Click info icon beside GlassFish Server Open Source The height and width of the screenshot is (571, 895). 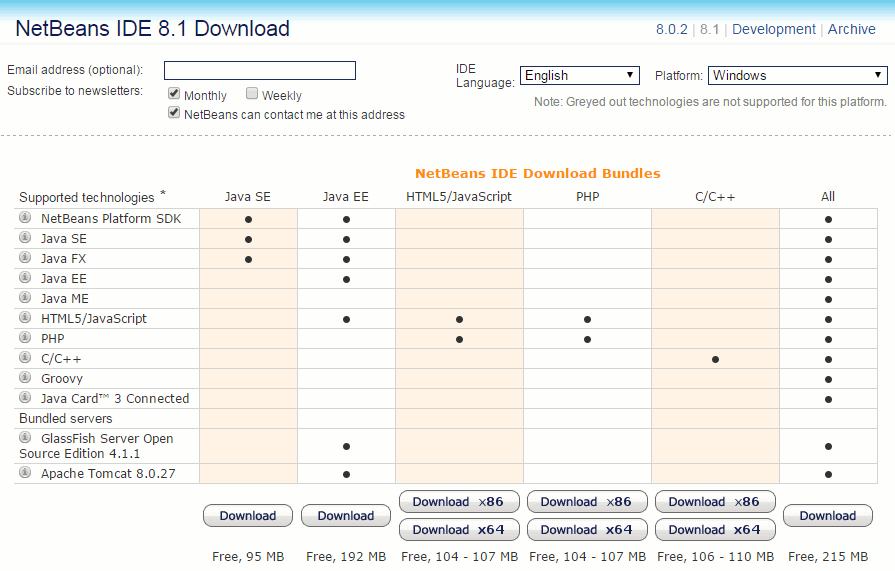point(25,438)
